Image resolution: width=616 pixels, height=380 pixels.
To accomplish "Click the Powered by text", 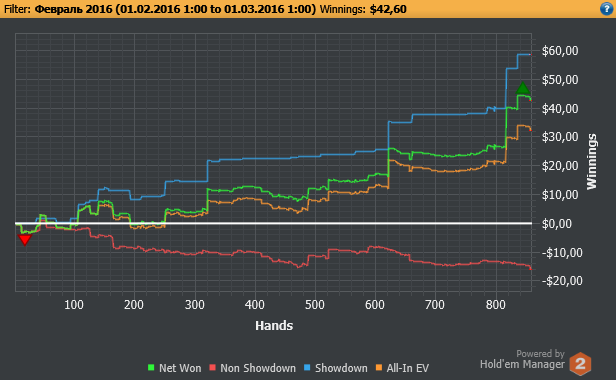I will pyautogui.click(x=540, y=354).
